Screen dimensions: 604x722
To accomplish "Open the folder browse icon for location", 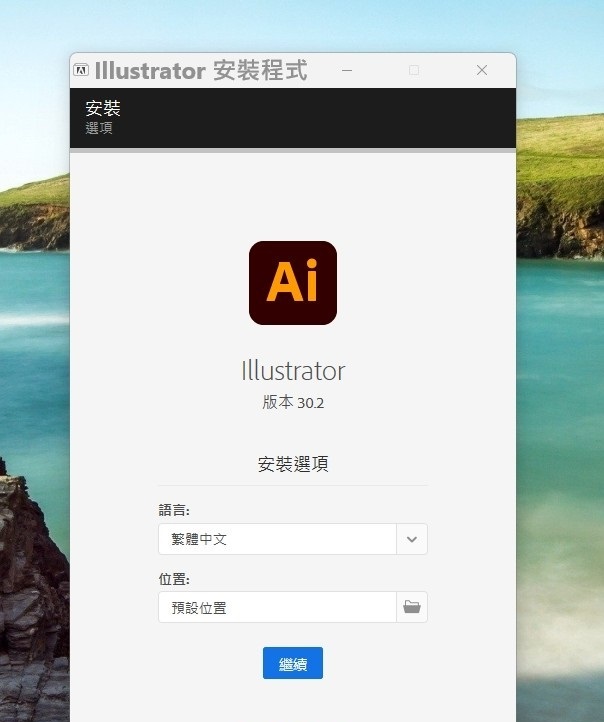I will [x=412, y=607].
